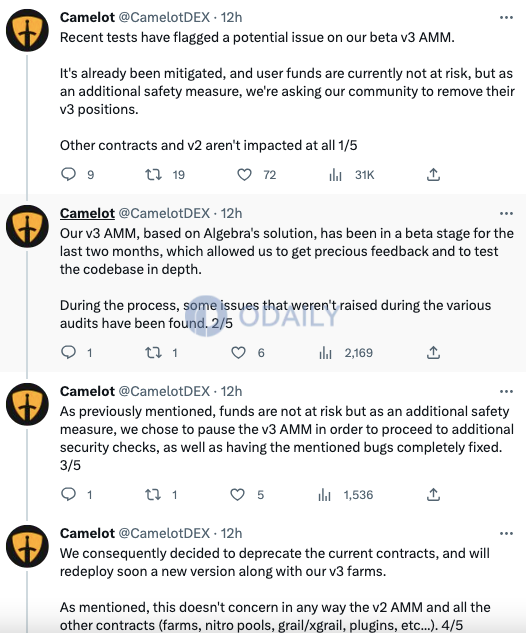Share the 2/5 tweet
Image resolution: width=526 pixels, height=633 pixels.
click(433, 352)
